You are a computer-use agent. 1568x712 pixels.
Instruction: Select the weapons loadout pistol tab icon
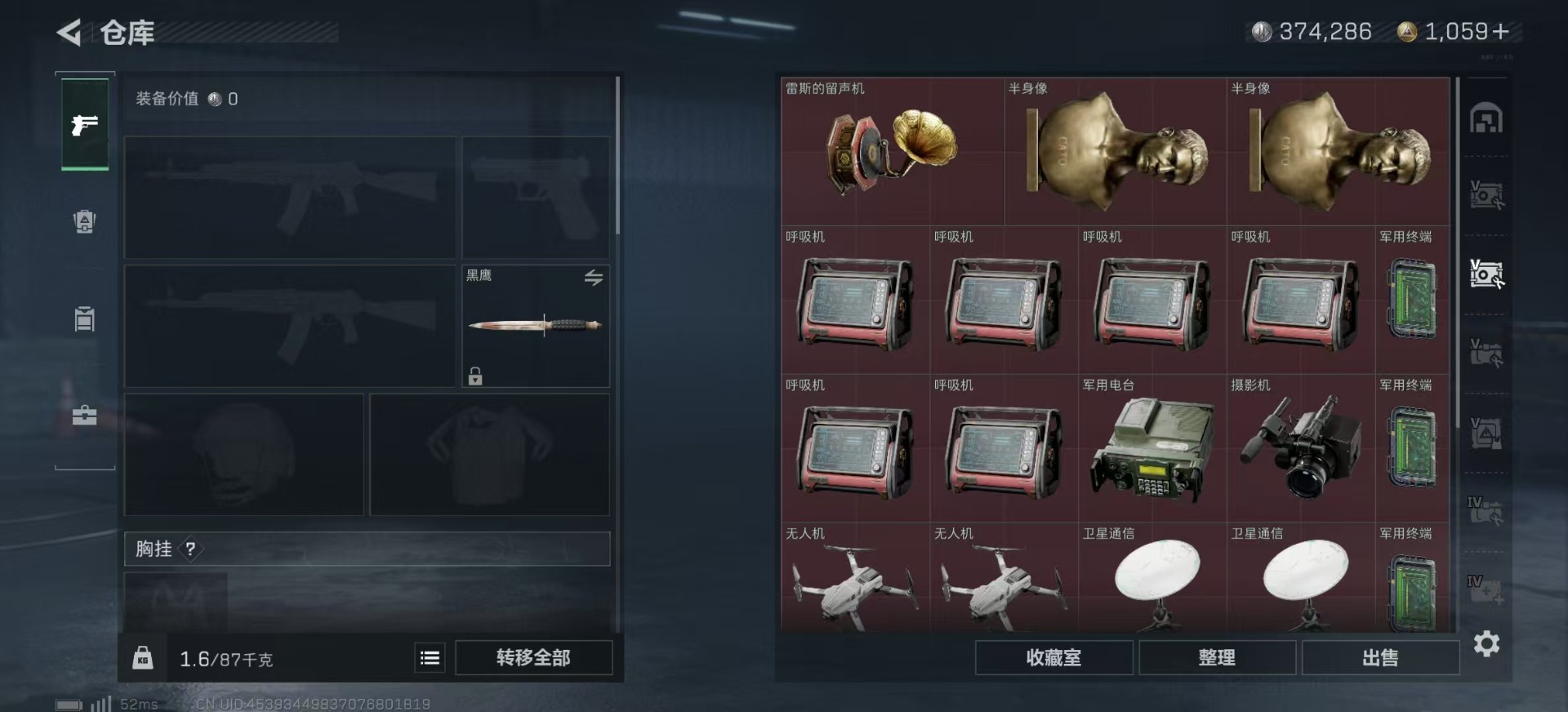[85, 124]
